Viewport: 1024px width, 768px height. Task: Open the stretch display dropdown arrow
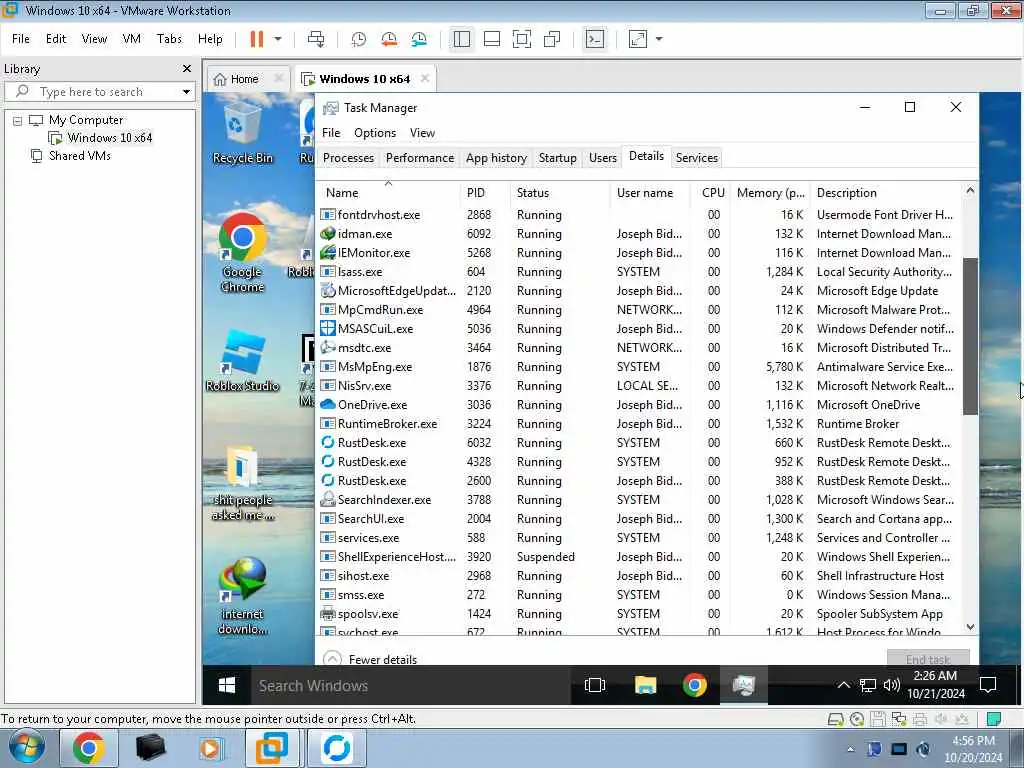659,39
